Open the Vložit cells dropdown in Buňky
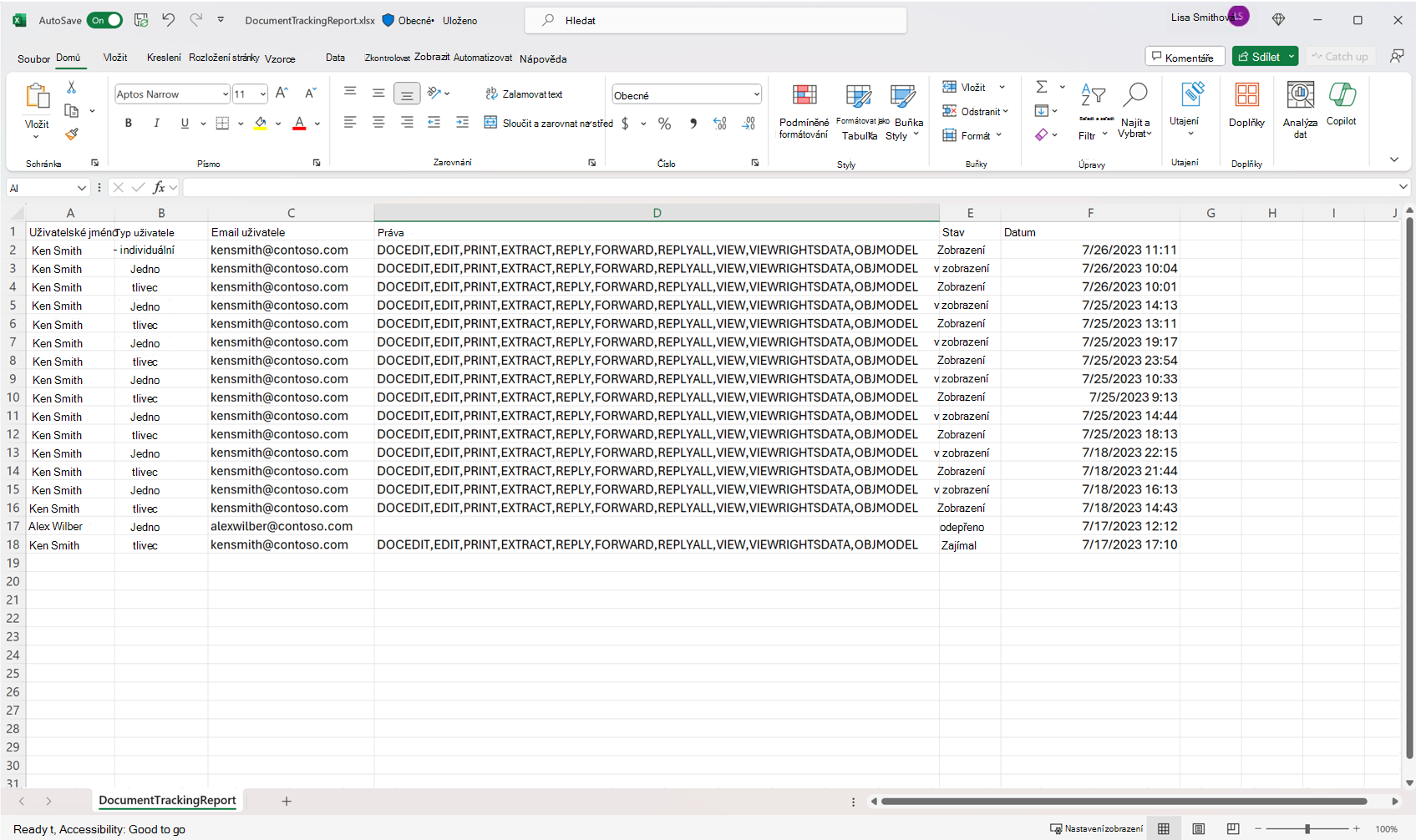1416x840 pixels. coord(1002,87)
